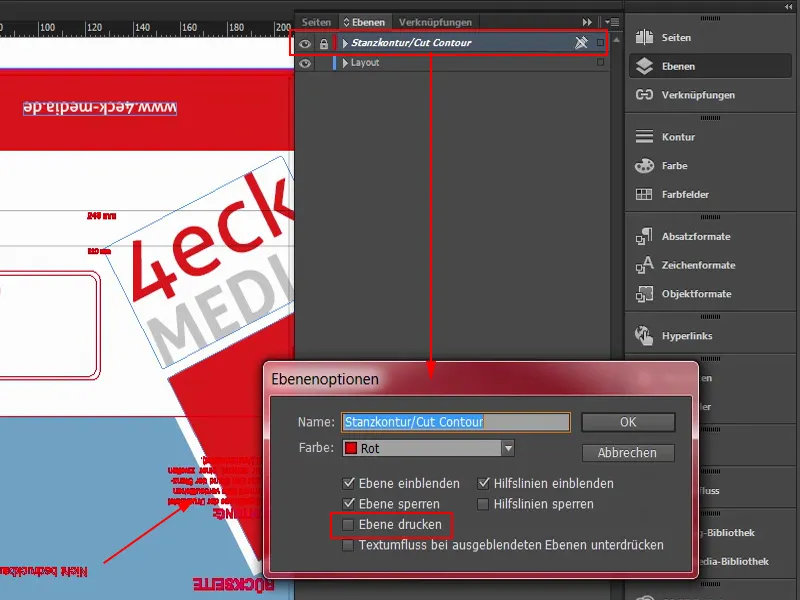Toggle the lock column of Layout layer

(x=323, y=63)
